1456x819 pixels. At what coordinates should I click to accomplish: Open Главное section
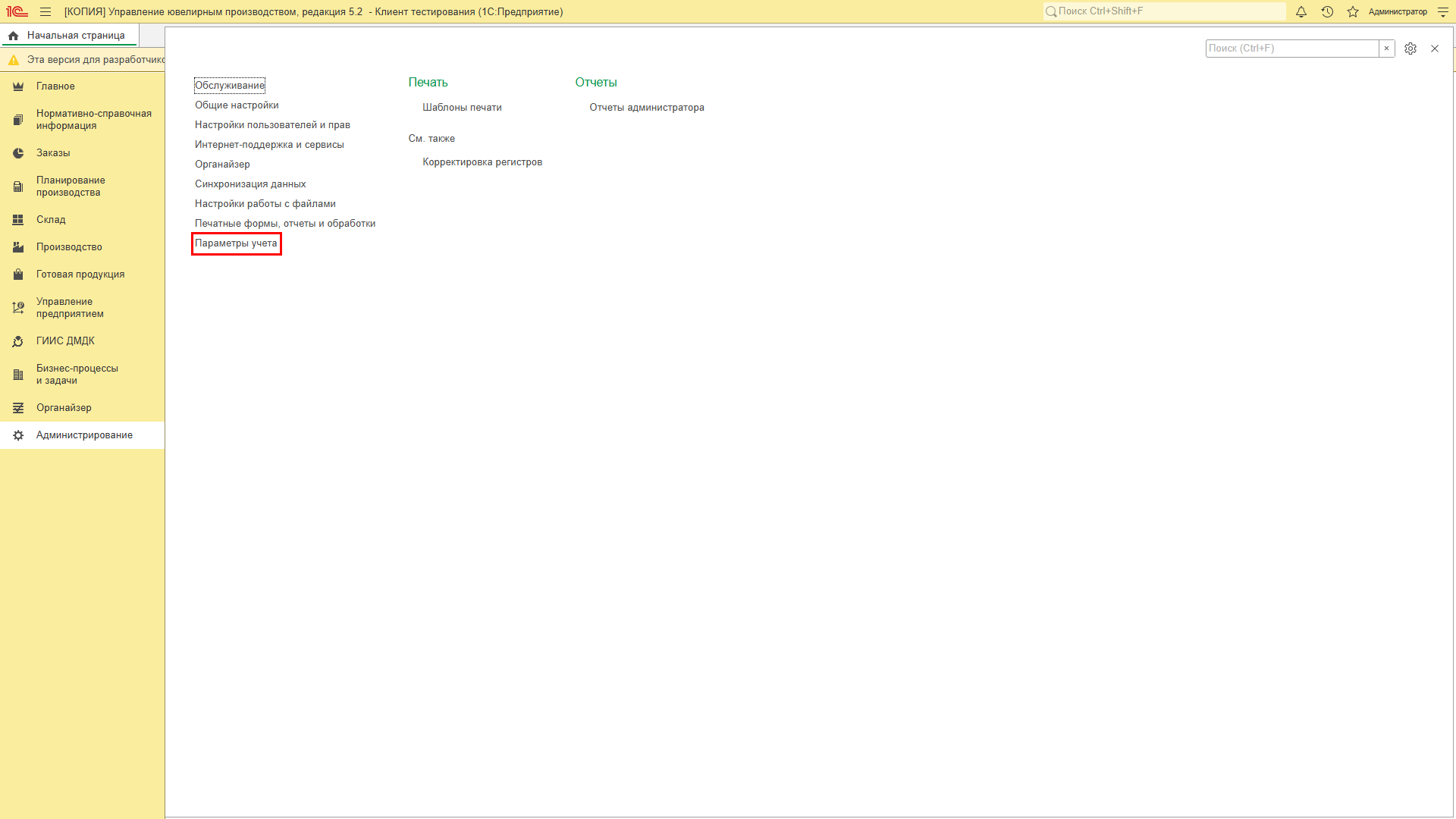click(82, 86)
